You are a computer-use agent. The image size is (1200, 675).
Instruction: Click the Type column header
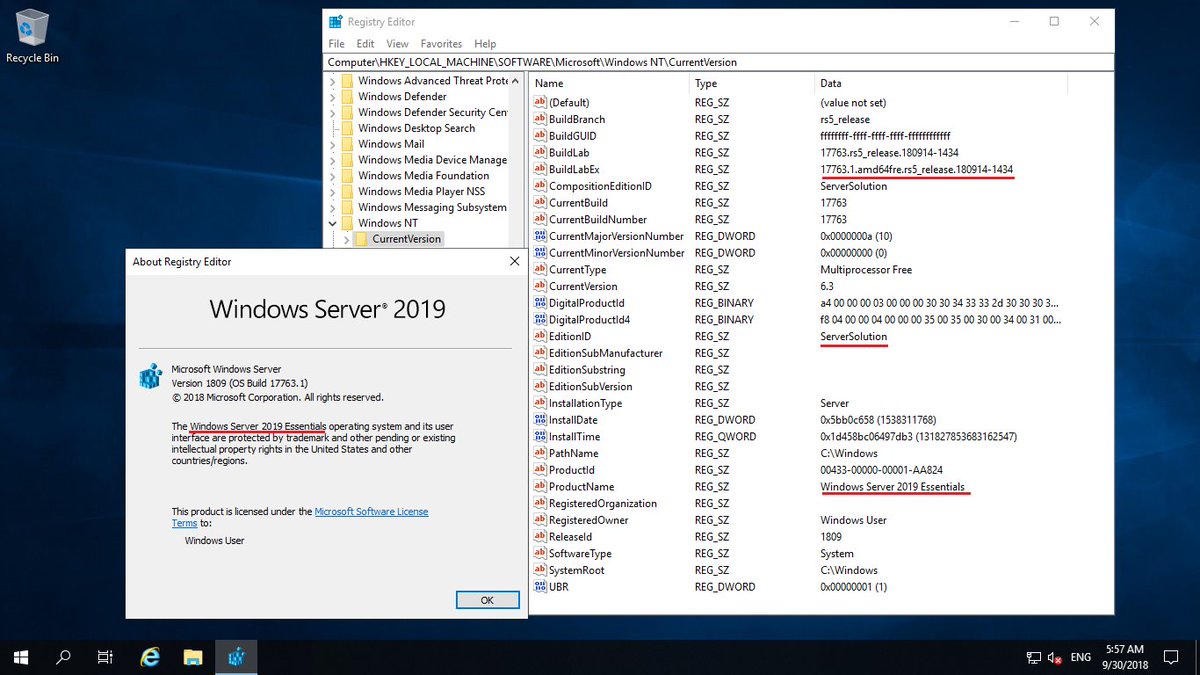point(753,84)
